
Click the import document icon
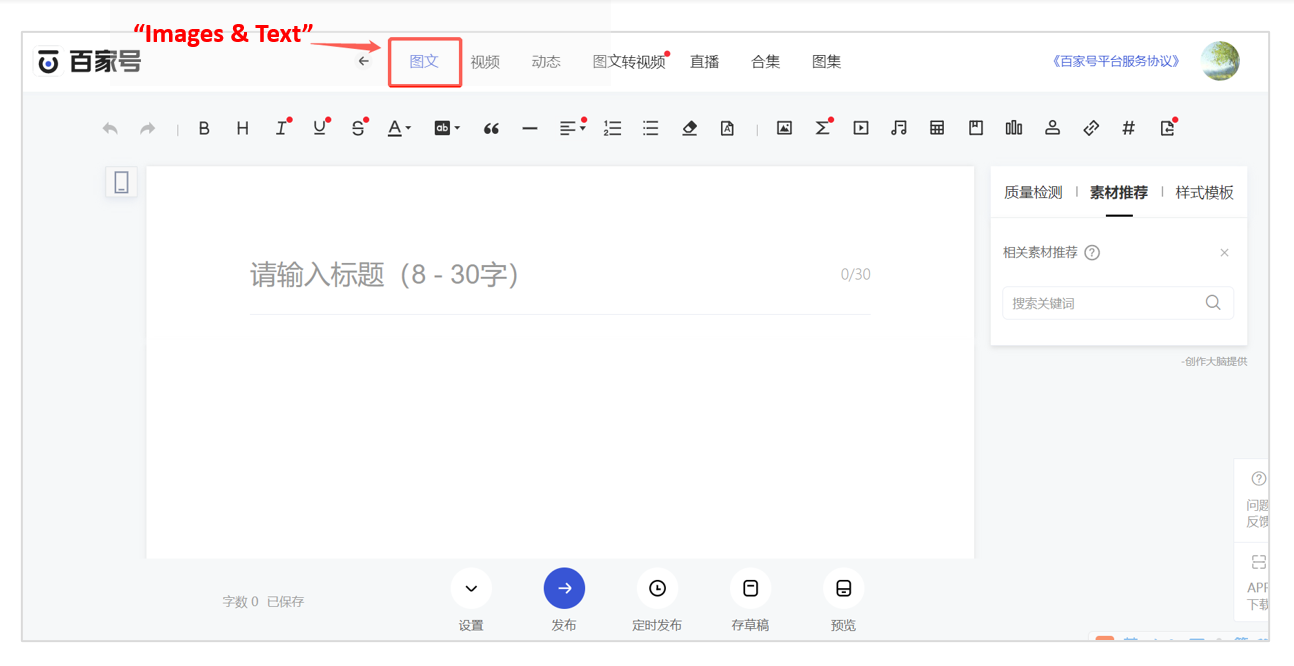(x=1167, y=128)
